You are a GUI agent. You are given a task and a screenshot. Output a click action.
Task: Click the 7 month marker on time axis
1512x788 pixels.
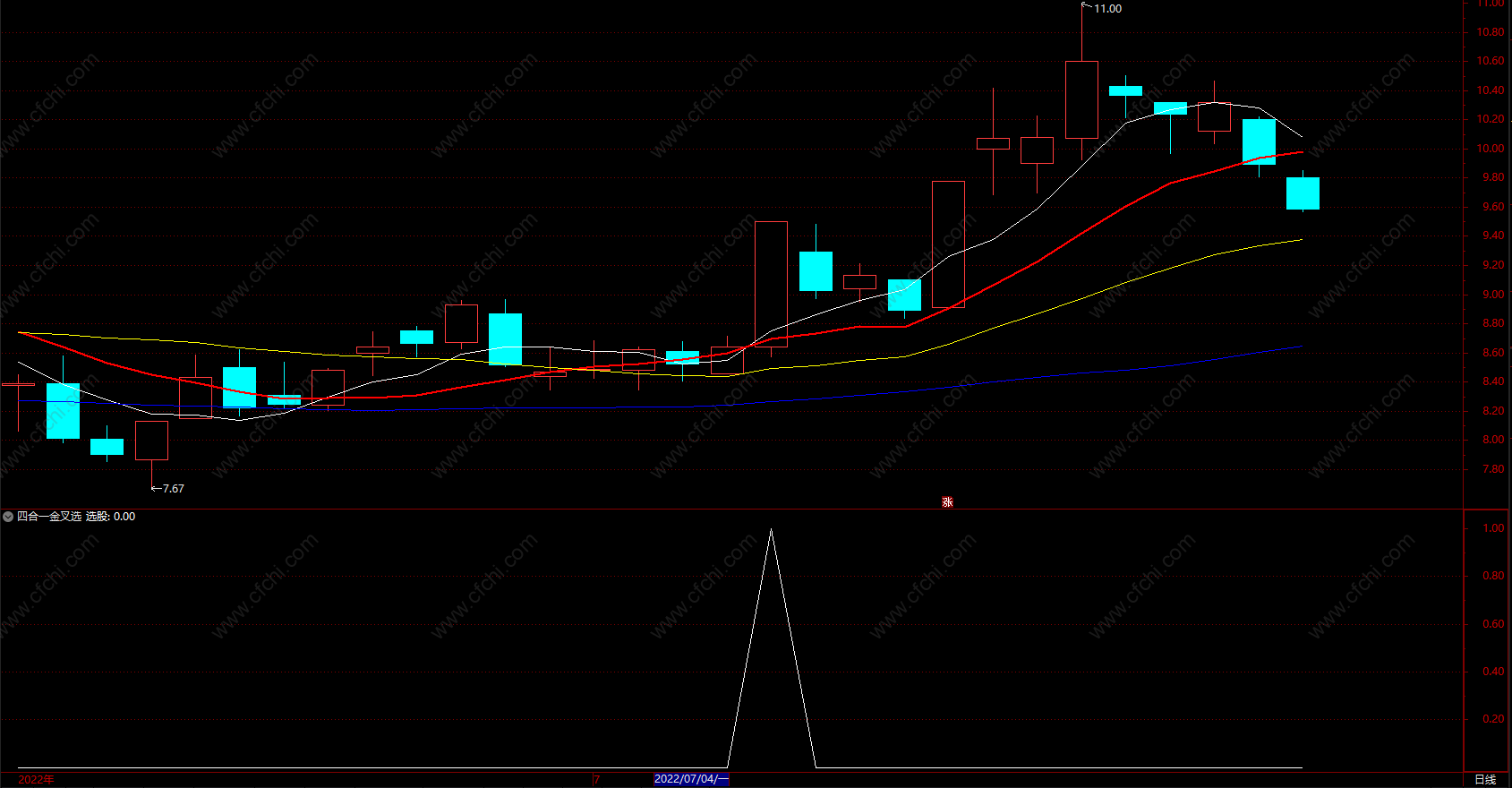[596, 780]
